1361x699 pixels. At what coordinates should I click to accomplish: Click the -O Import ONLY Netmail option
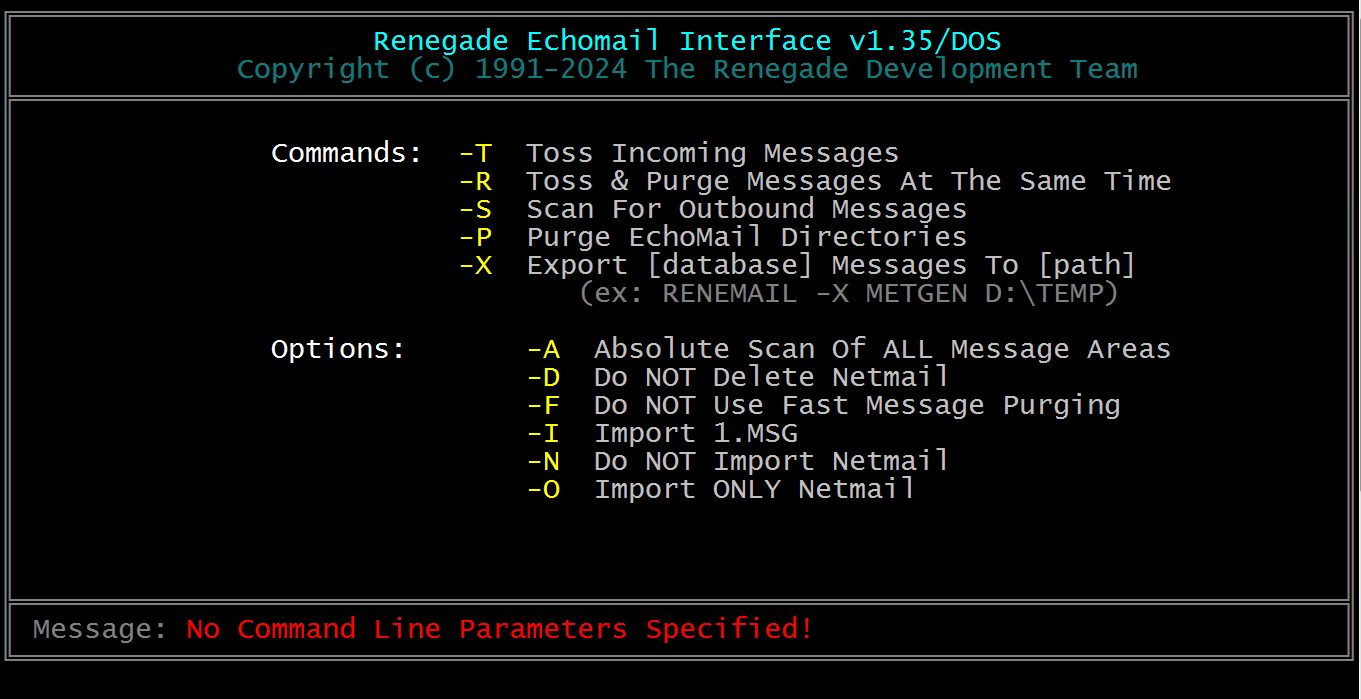pyautogui.click(x=721, y=489)
